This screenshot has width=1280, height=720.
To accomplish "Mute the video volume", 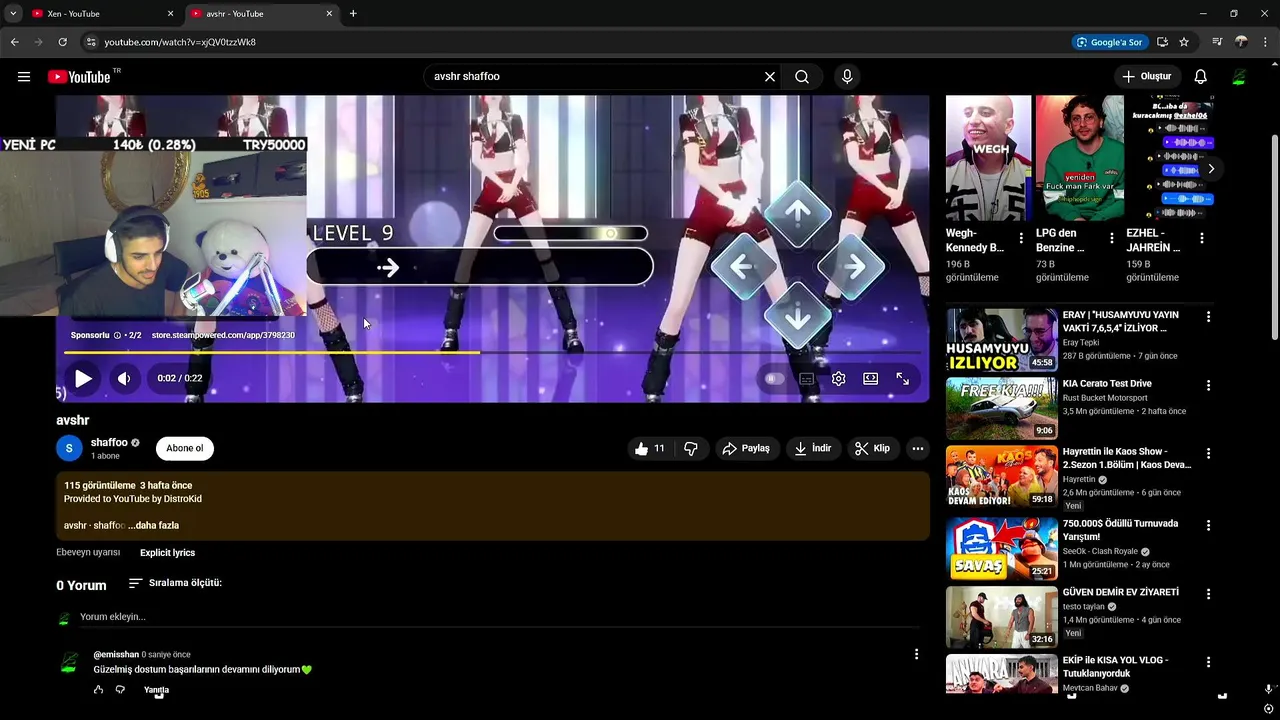I will (124, 379).
